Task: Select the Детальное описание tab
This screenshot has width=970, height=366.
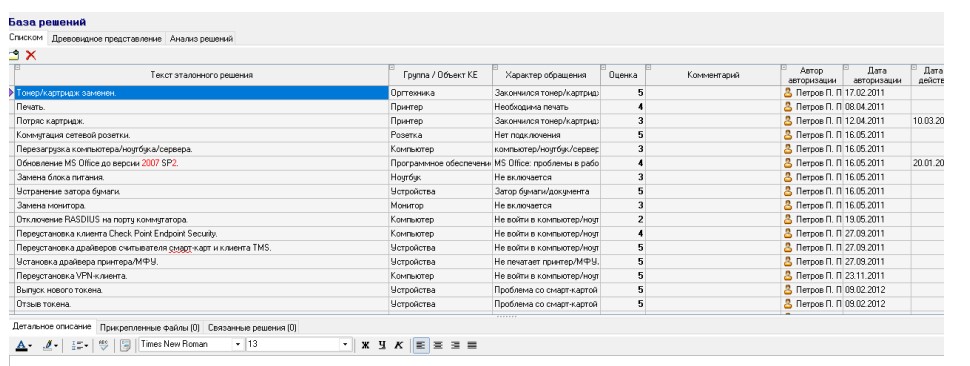Action: pyautogui.click(x=52, y=326)
